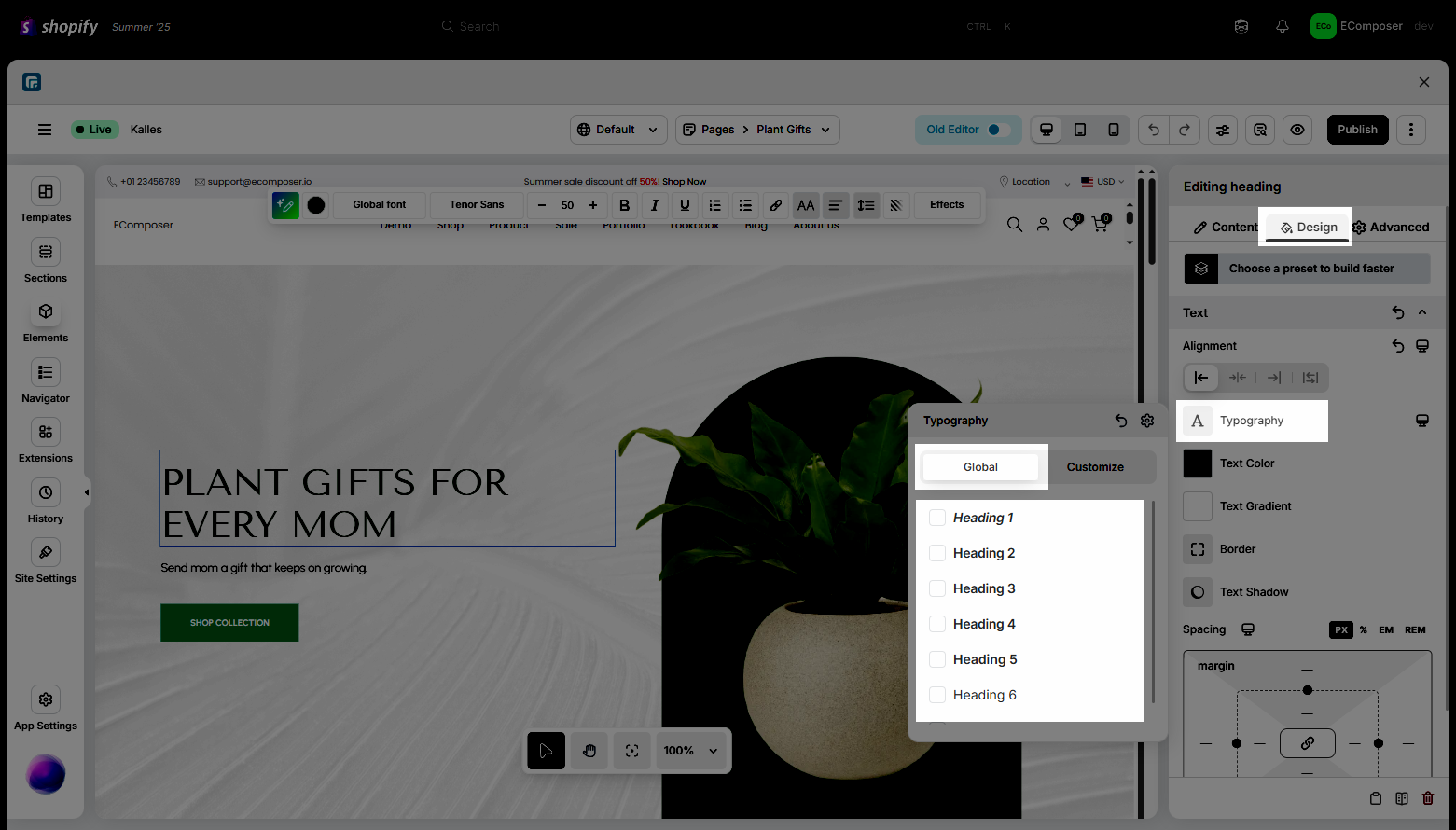Toggle linked margin values

[1308, 743]
